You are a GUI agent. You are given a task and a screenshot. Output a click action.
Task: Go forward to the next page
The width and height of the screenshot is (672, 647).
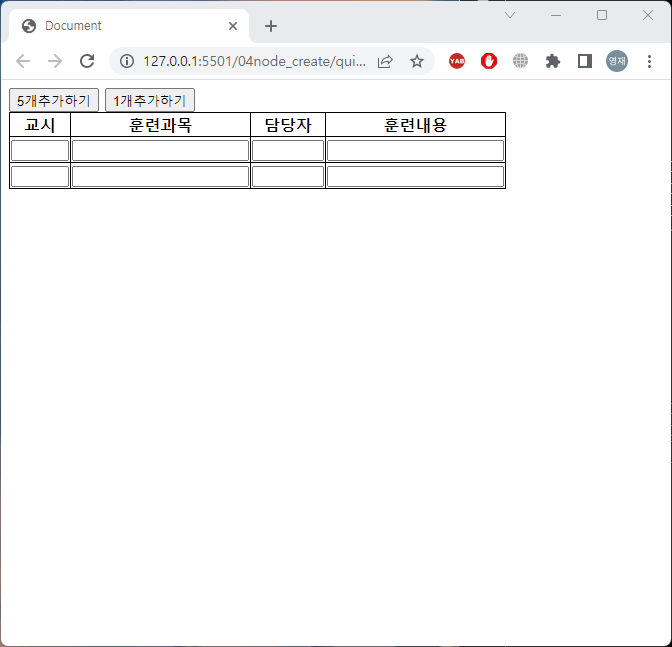pos(55,61)
